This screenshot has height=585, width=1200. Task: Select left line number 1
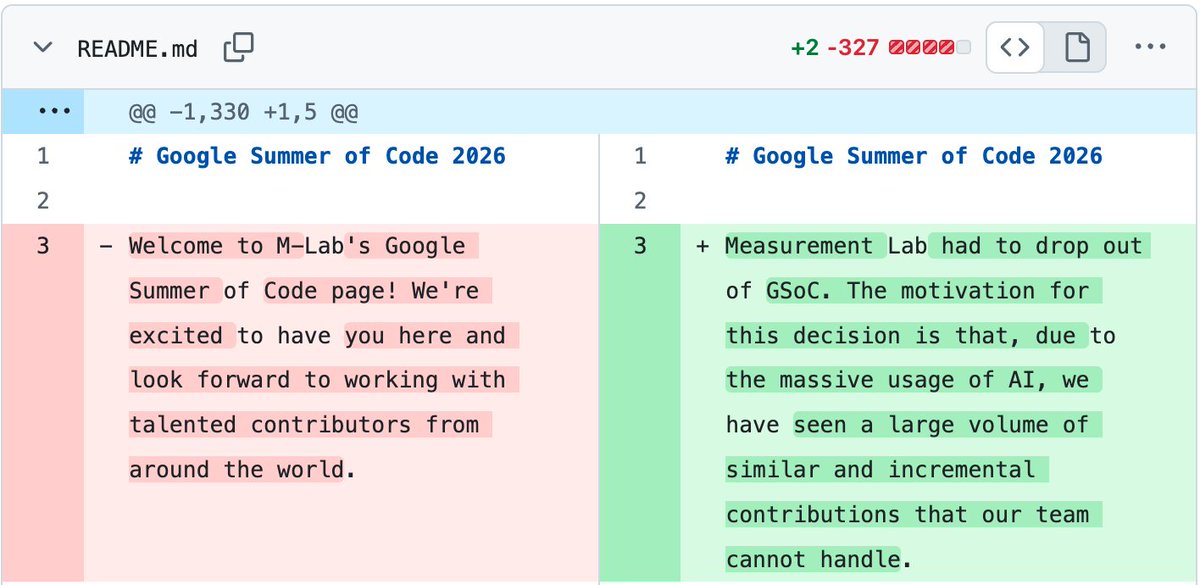[x=42, y=156]
